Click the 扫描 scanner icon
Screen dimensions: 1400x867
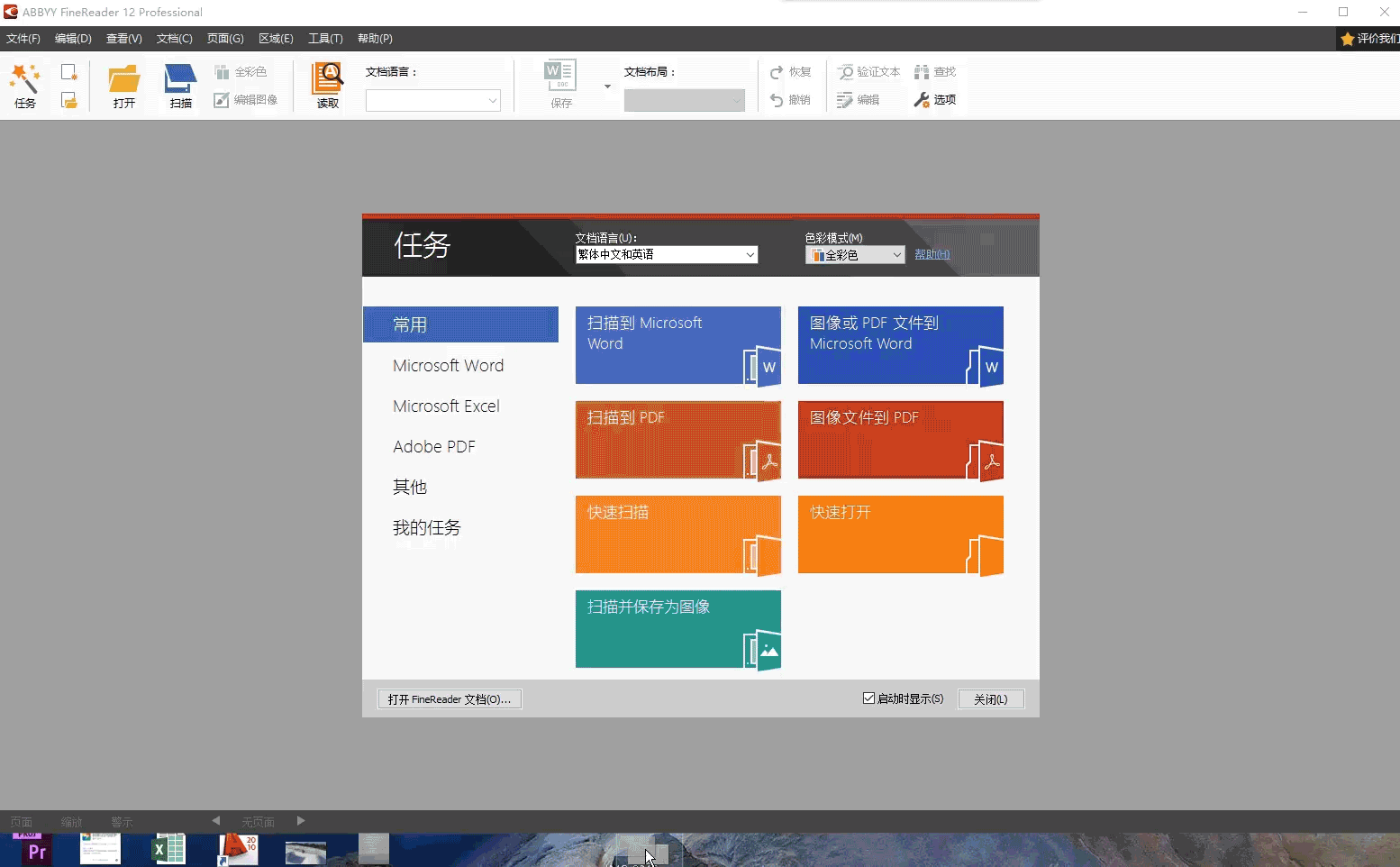180,81
